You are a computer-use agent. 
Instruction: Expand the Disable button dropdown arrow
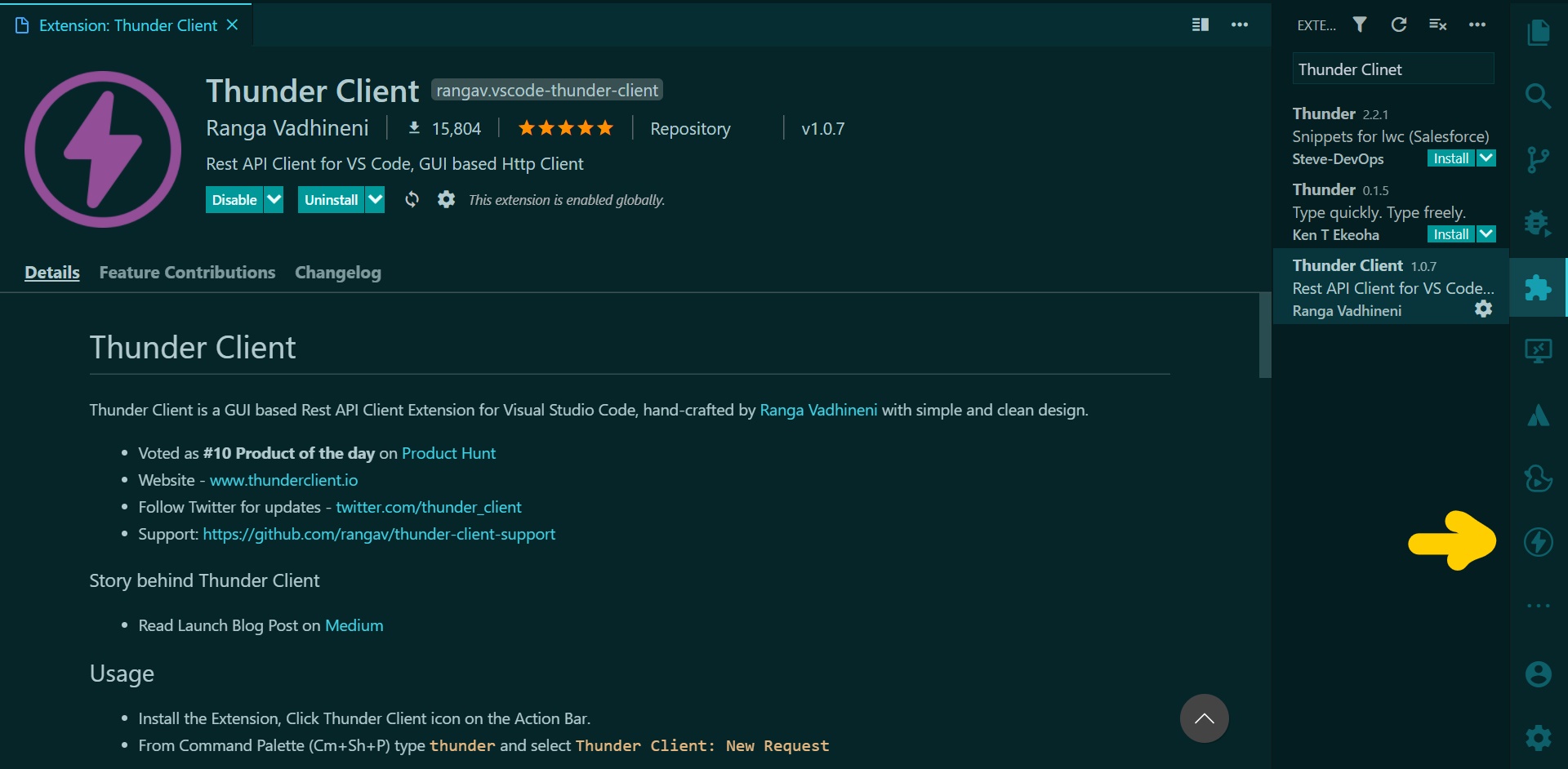pyautogui.click(x=274, y=200)
